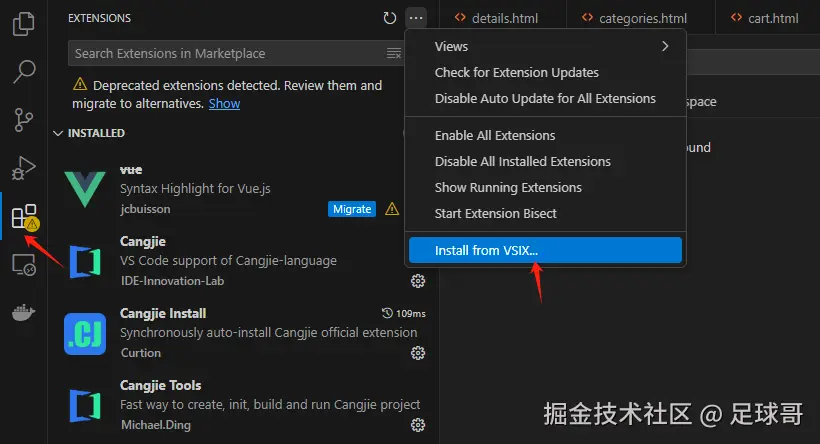Image resolution: width=820 pixels, height=444 pixels.
Task: Open the Cangjie extension gear settings
Action: click(x=418, y=281)
